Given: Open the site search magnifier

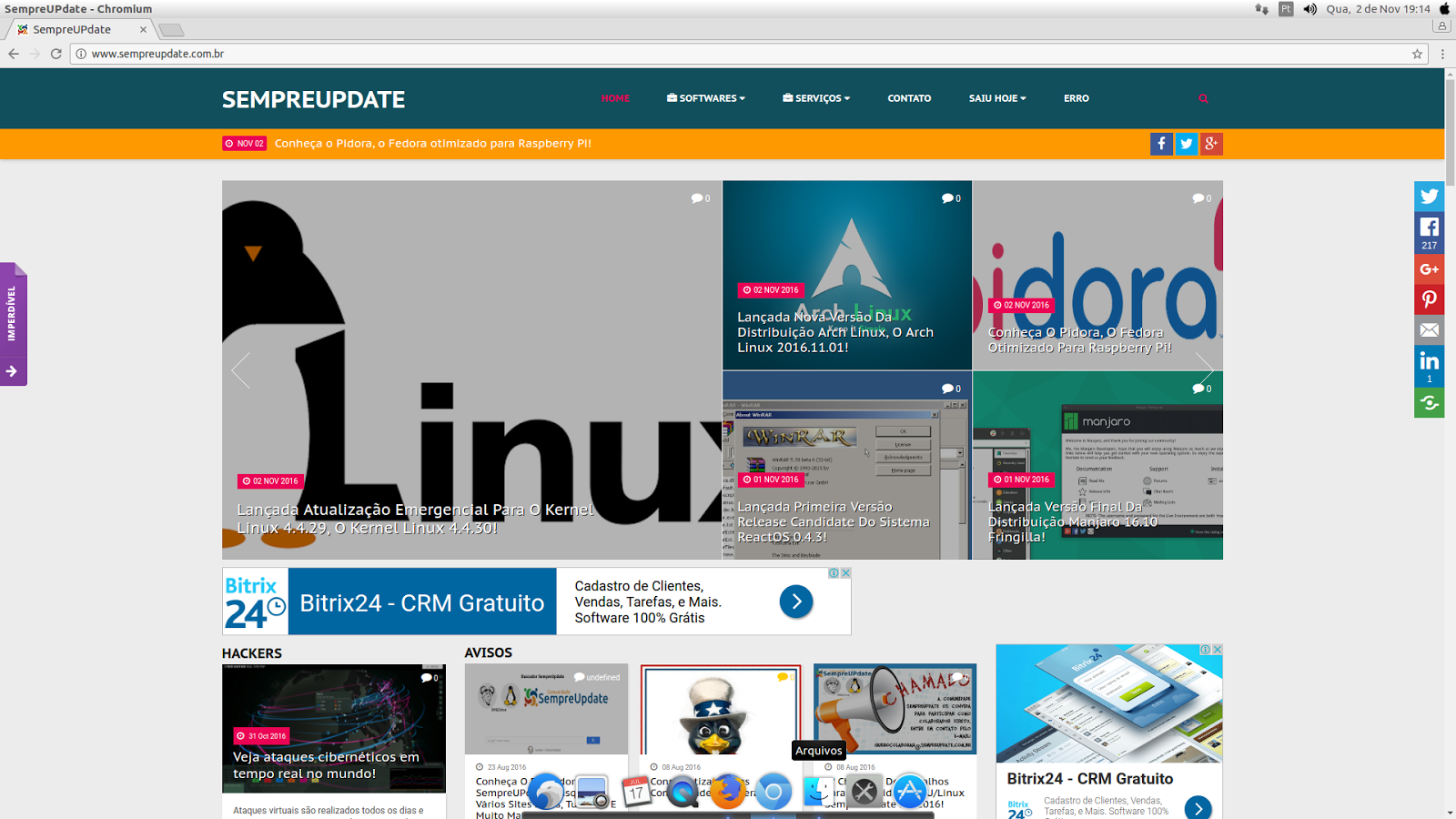Looking at the screenshot, I should click(1203, 98).
